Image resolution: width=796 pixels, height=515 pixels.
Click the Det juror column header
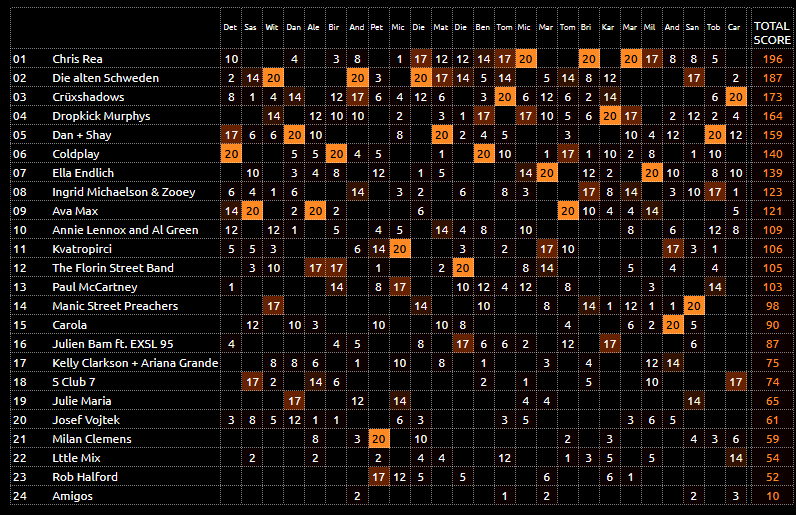pyautogui.click(x=230, y=27)
